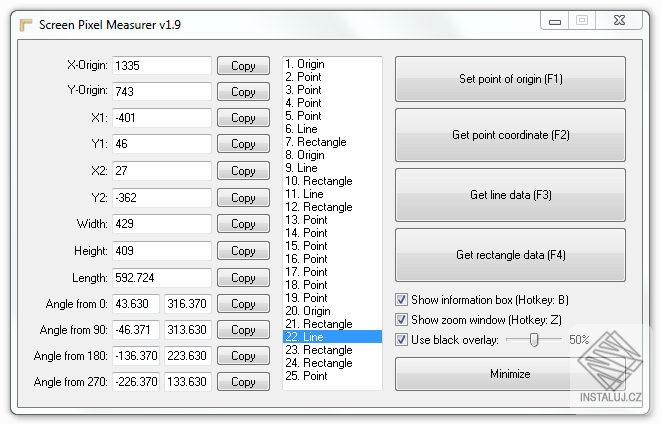Screen dimensions: 661x424
Task: Copy the Angle from 90 value
Action: point(243,330)
